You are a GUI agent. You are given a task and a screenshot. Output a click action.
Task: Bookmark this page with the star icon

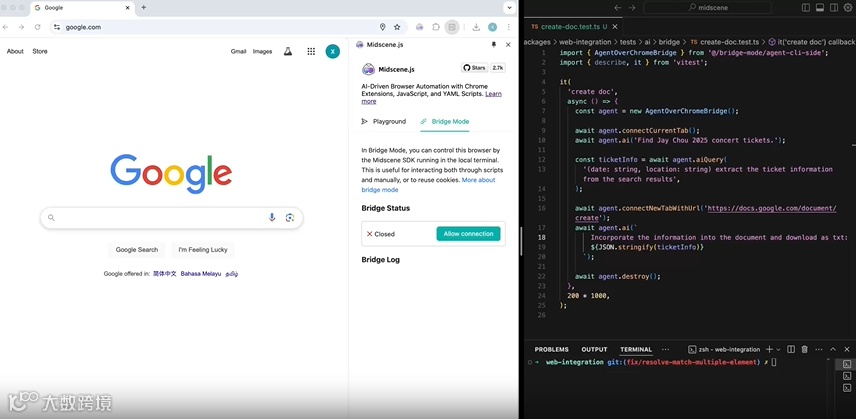[397, 27]
